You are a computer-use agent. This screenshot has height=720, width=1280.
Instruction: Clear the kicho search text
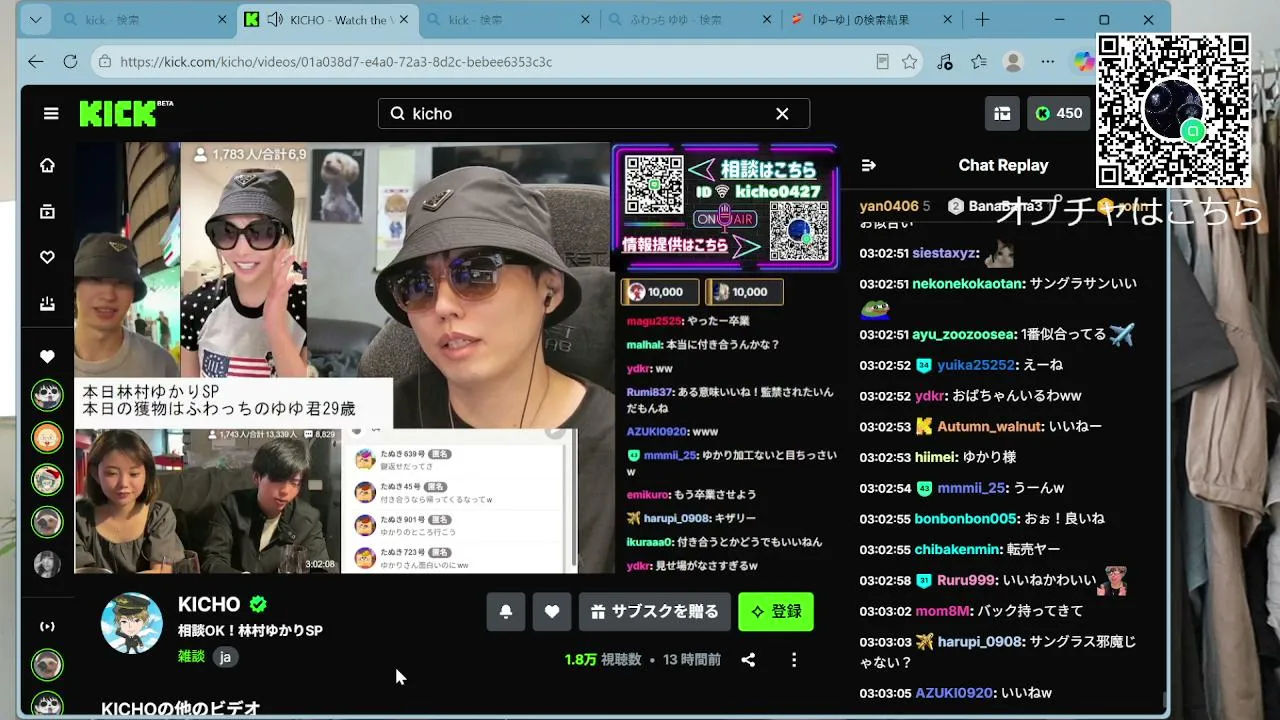point(782,114)
